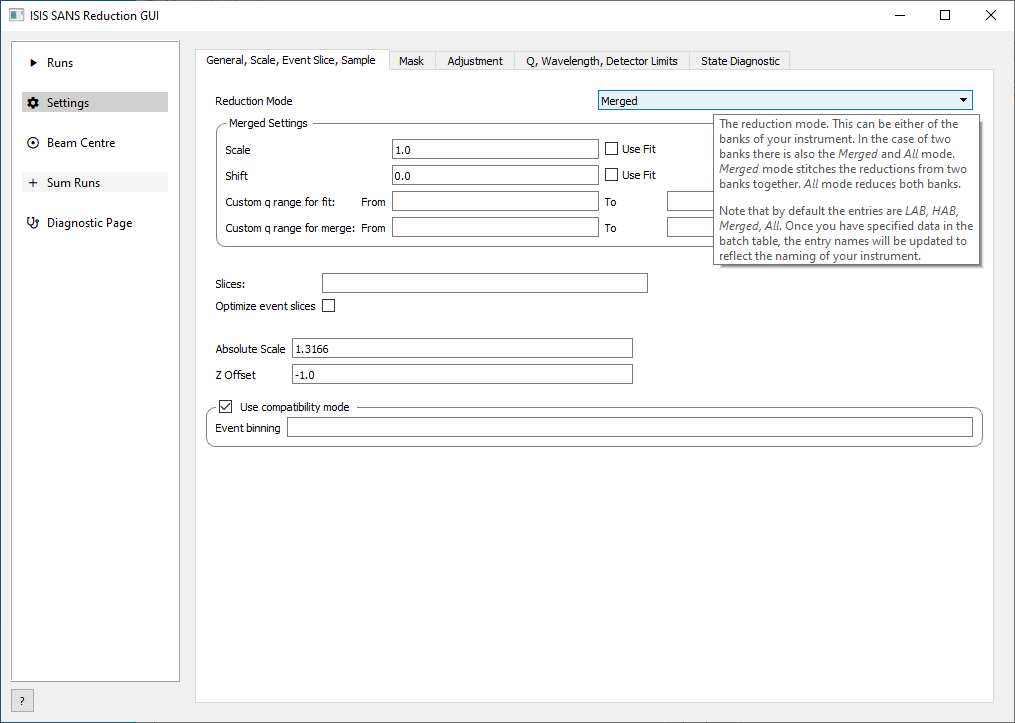Click the Merged Shift input field
The height and width of the screenshot is (723, 1015).
(495, 175)
